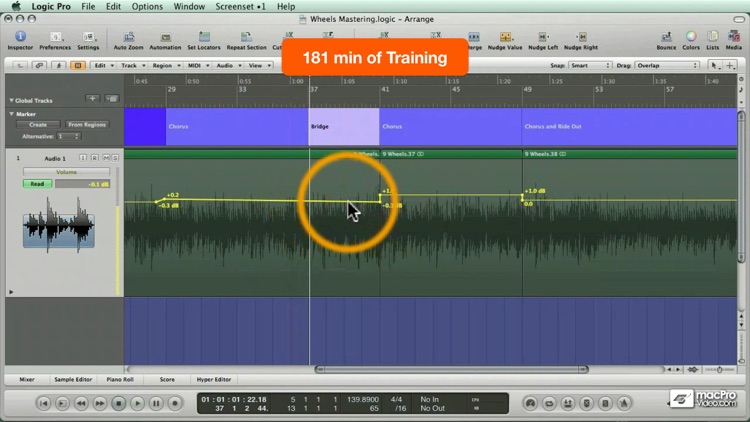Open the Lists panel
Viewport: 750px width, 422px height.
point(713,40)
